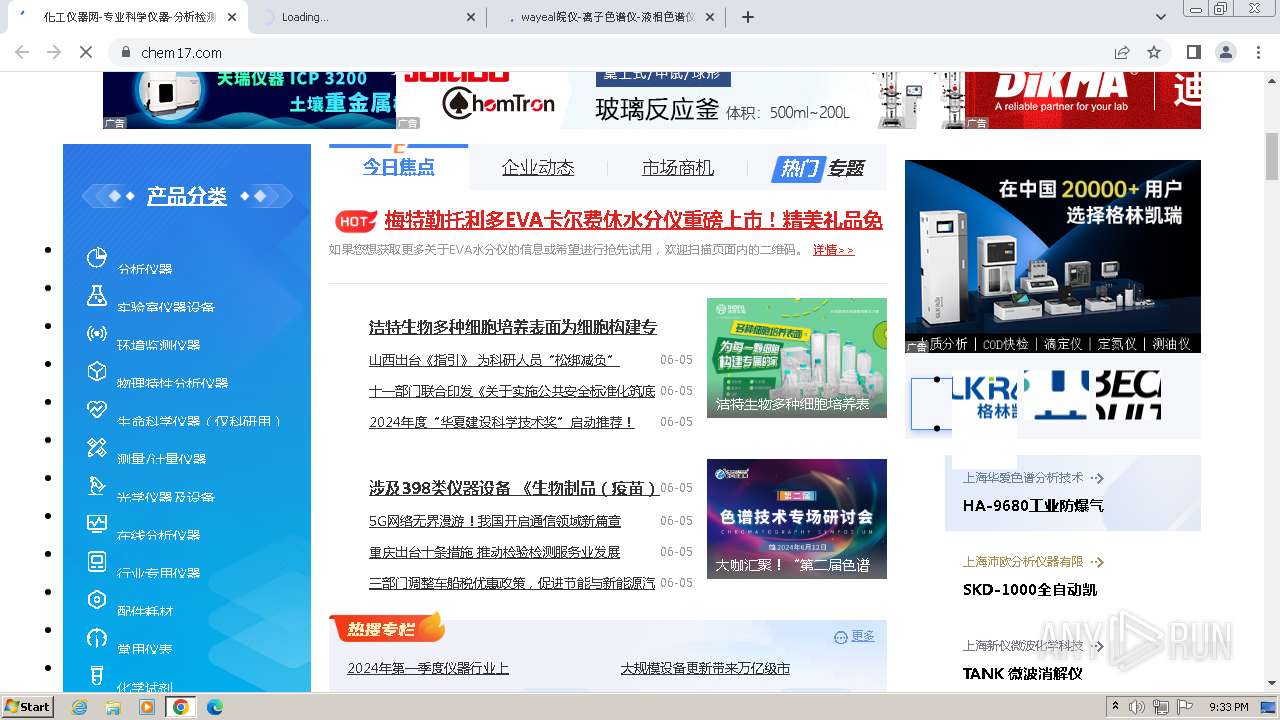Click the 在线分析仪器 monitor icon
The width and height of the screenshot is (1280, 720).
point(97,523)
